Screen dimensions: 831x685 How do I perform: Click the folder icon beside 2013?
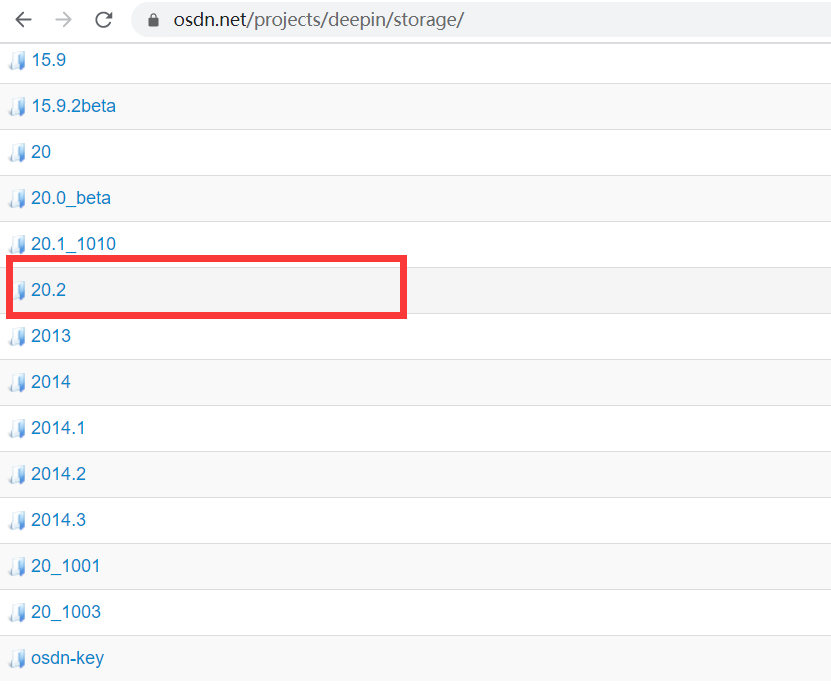17,337
